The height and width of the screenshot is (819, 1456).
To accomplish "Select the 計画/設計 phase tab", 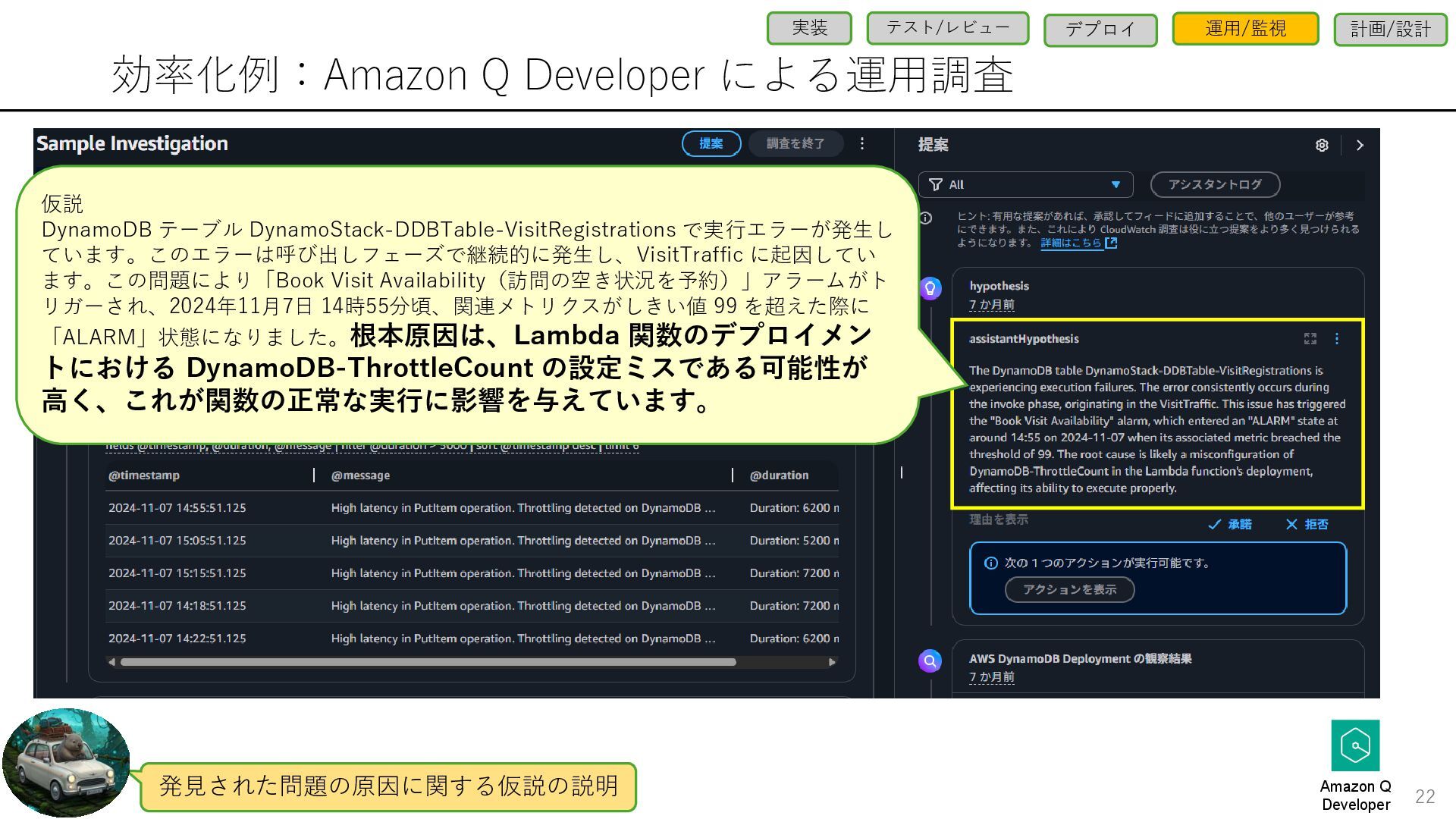I will (1390, 30).
